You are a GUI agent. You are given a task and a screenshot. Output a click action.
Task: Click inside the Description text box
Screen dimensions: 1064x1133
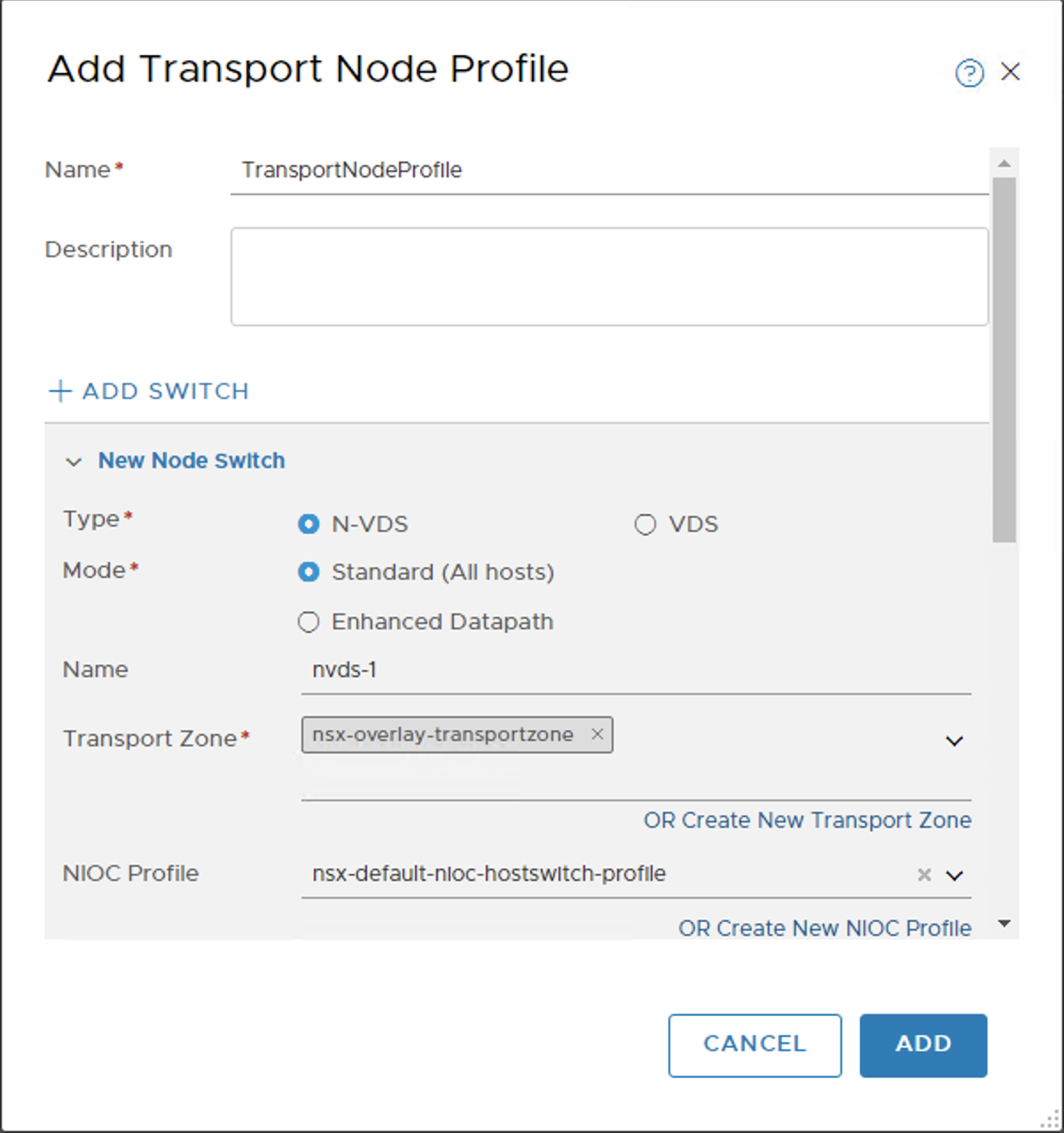(x=609, y=275)
